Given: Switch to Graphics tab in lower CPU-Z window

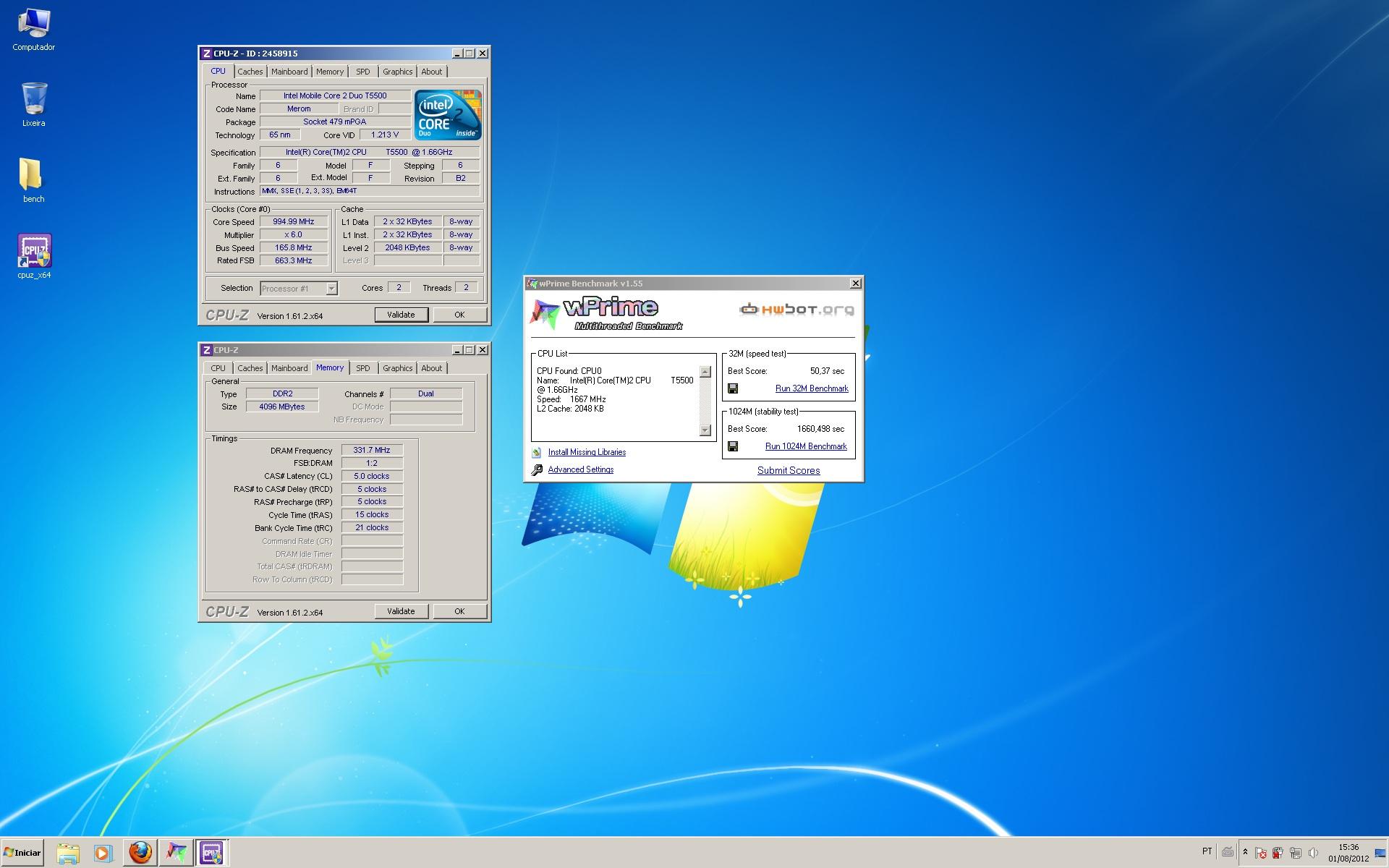Looking at the screenshot, I should [x=397, y=368].
